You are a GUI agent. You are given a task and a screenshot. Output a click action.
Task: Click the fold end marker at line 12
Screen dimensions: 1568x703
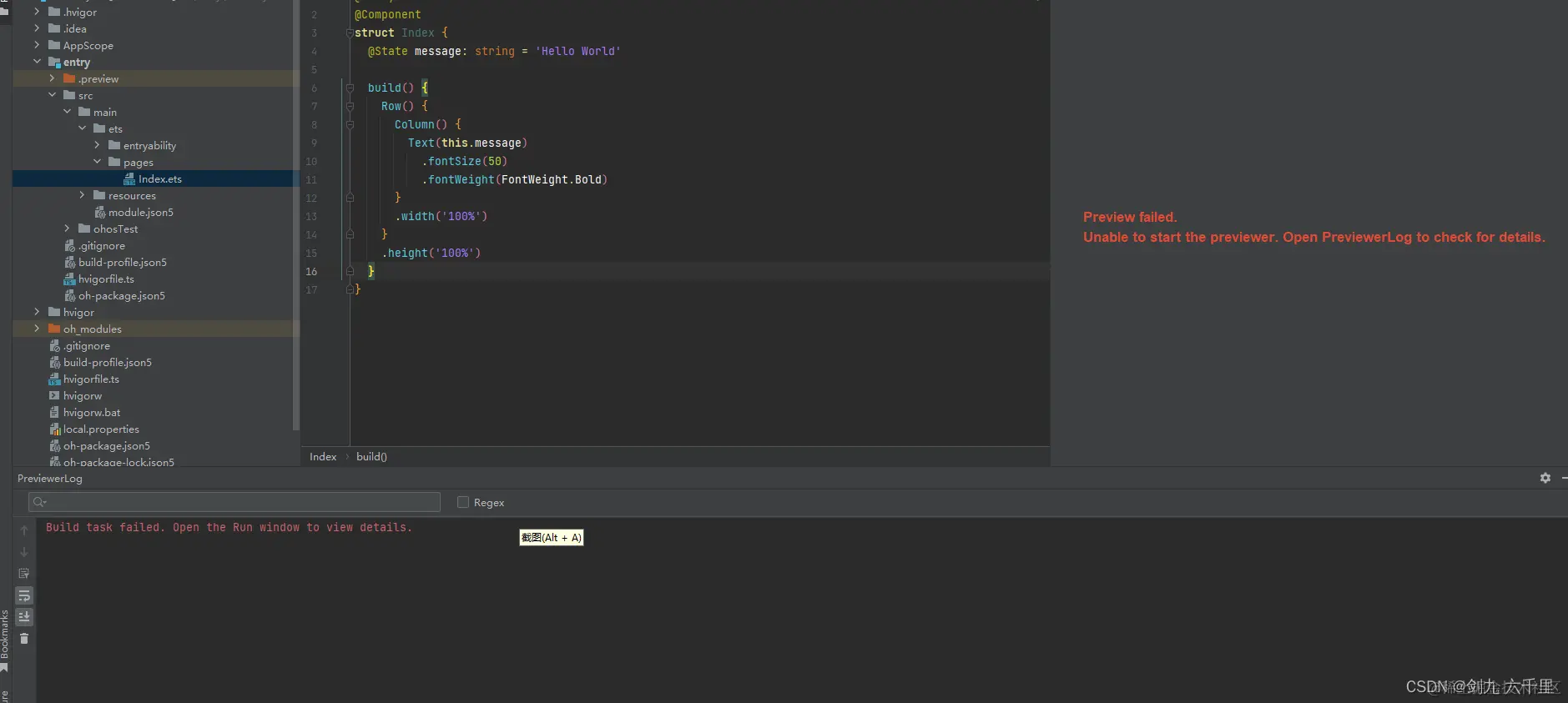coord(350,198)
